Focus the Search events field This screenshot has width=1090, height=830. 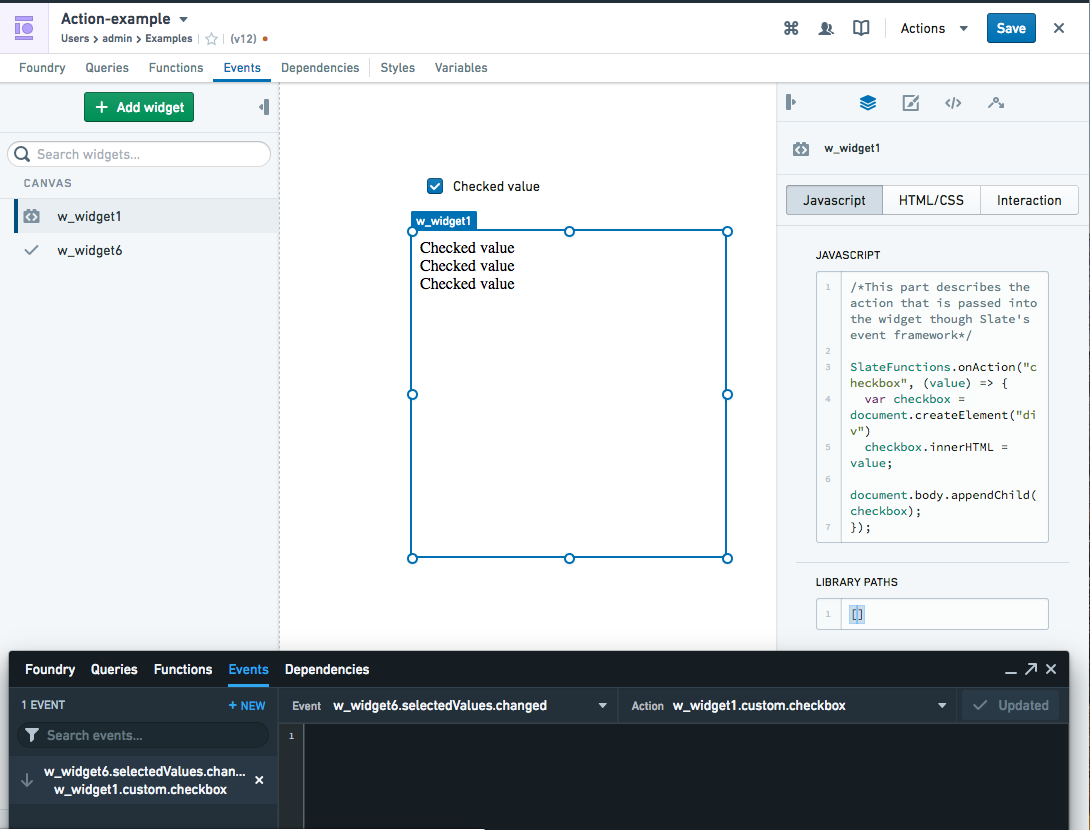[x=143, y=735]
